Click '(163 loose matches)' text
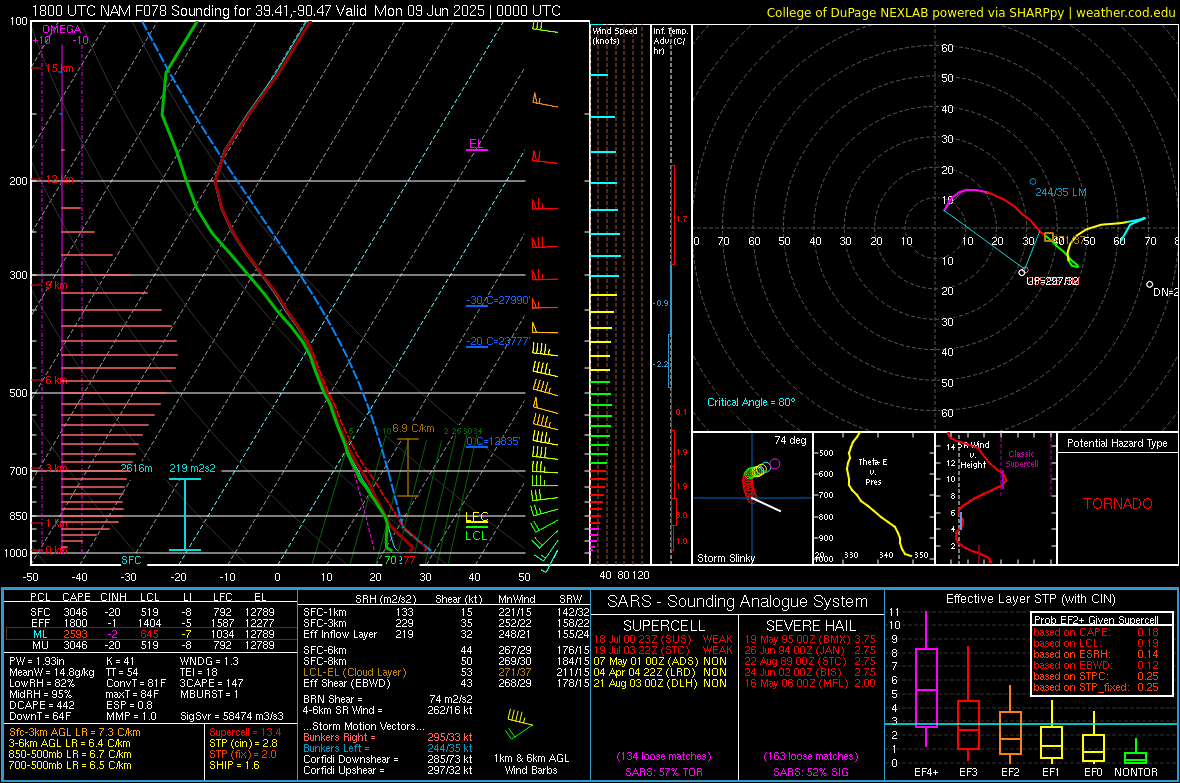 [810, 756]
